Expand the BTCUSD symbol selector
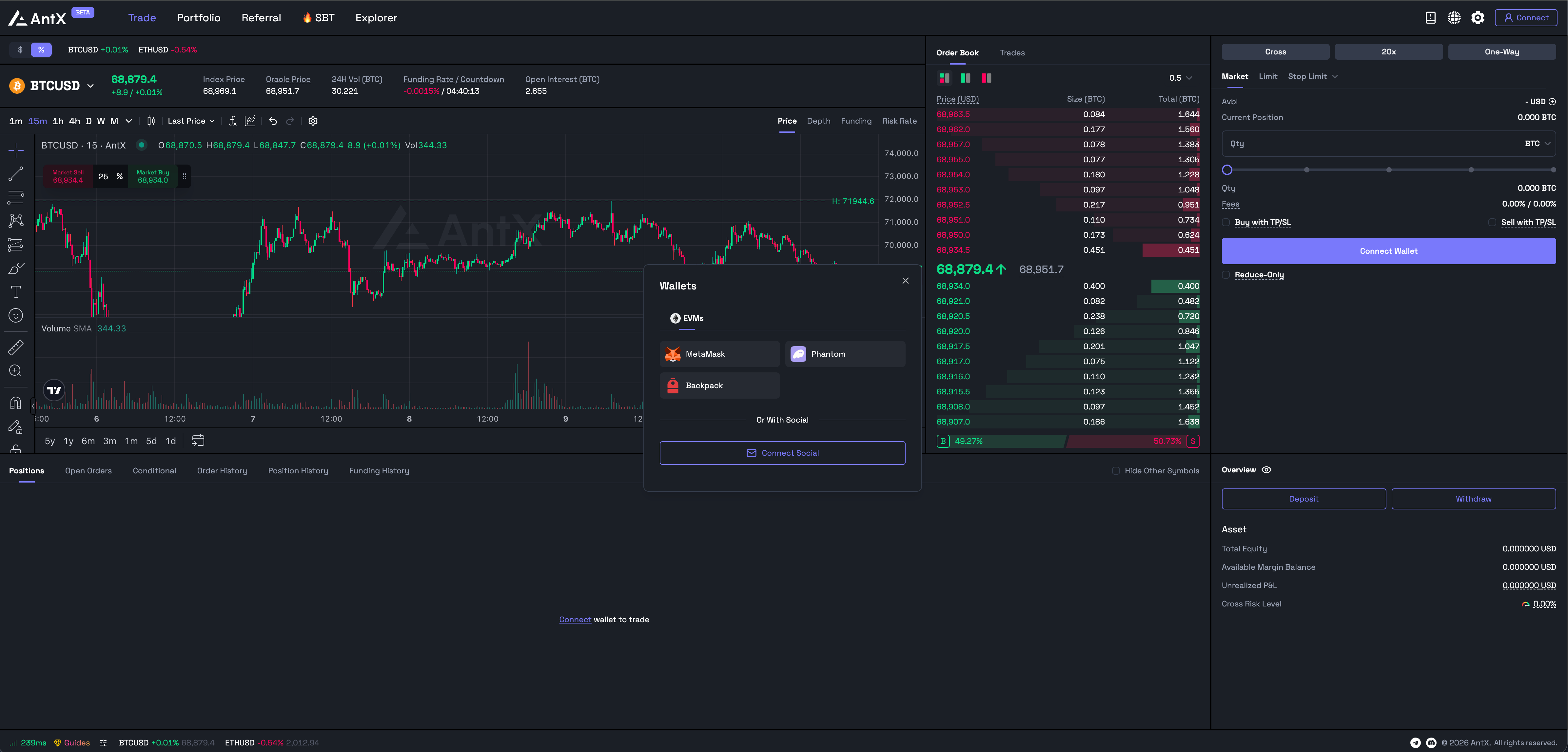The width and height of the screenshot is (1568, 752). [90, 86]
